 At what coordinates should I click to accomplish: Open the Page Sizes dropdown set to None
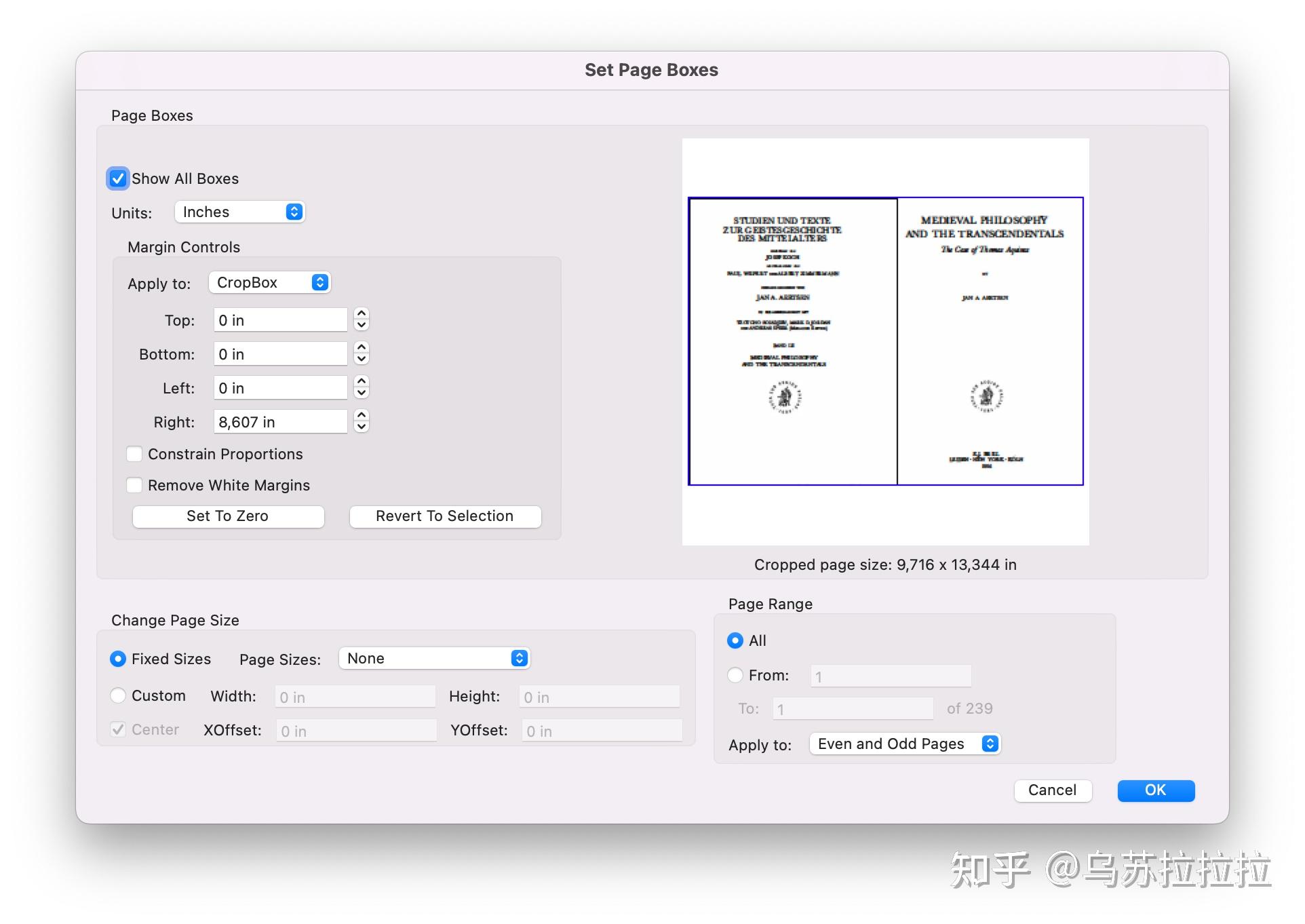(x=434, y=657)
